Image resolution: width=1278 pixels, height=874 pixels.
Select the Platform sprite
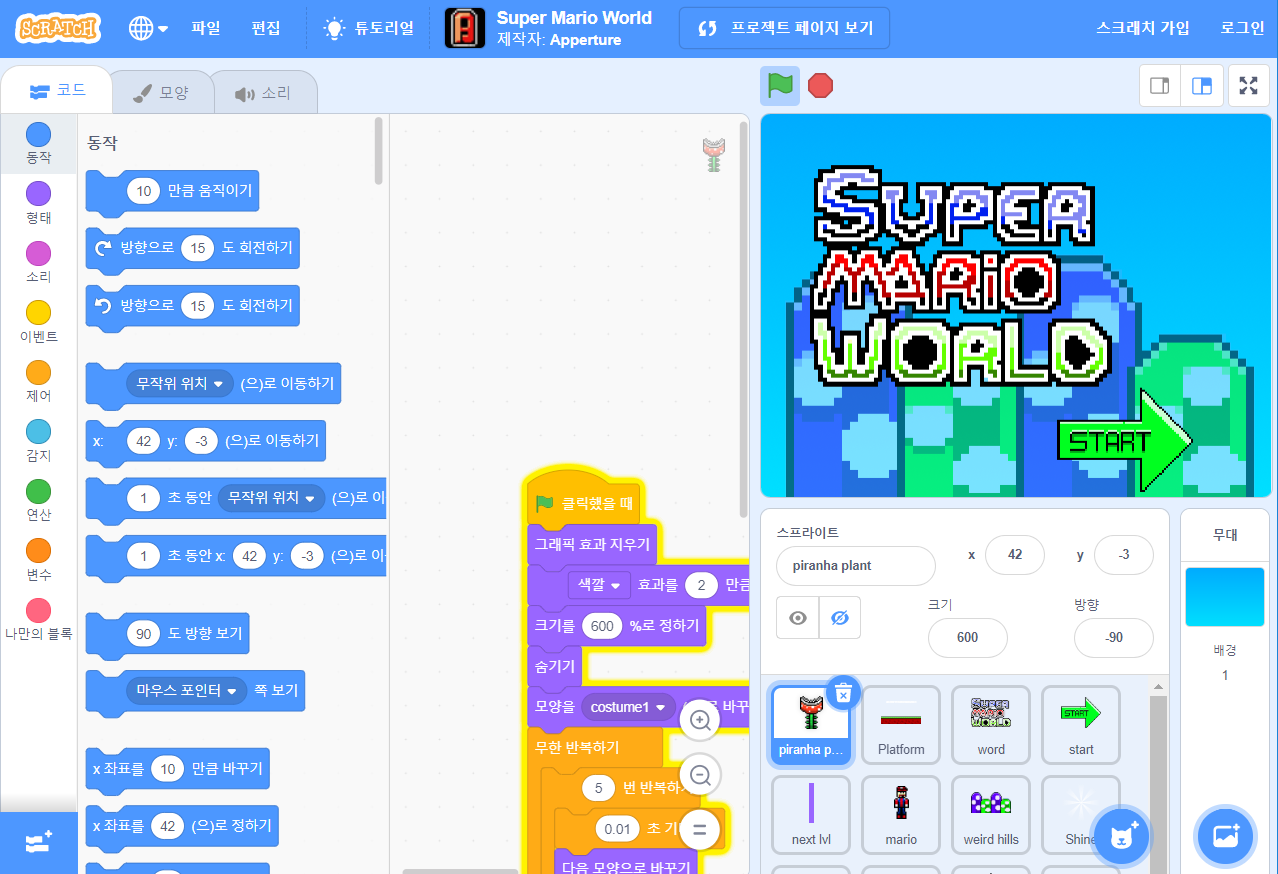pyautogui.click(x=901, y=725)
